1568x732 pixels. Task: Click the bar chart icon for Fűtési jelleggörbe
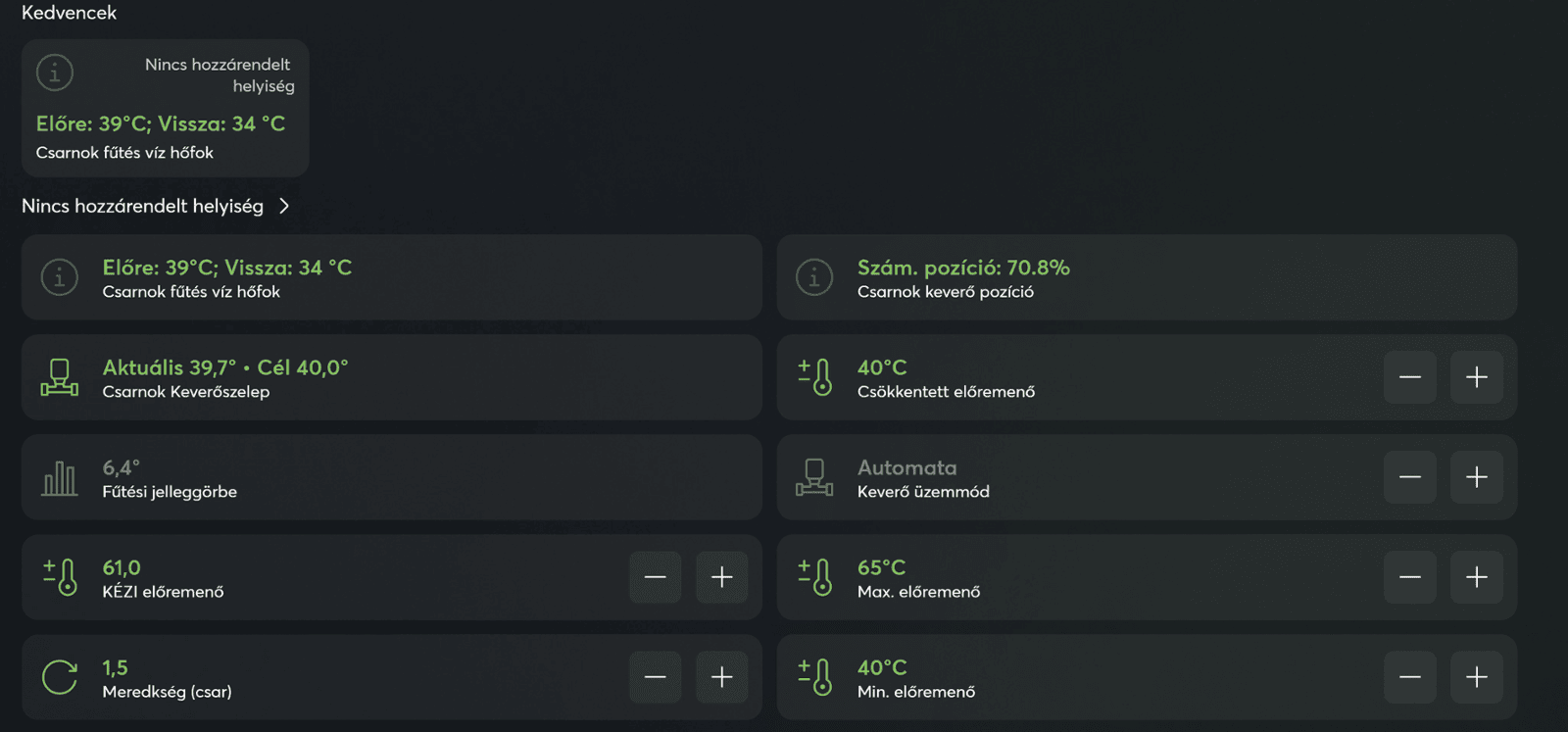coord(60,477)
